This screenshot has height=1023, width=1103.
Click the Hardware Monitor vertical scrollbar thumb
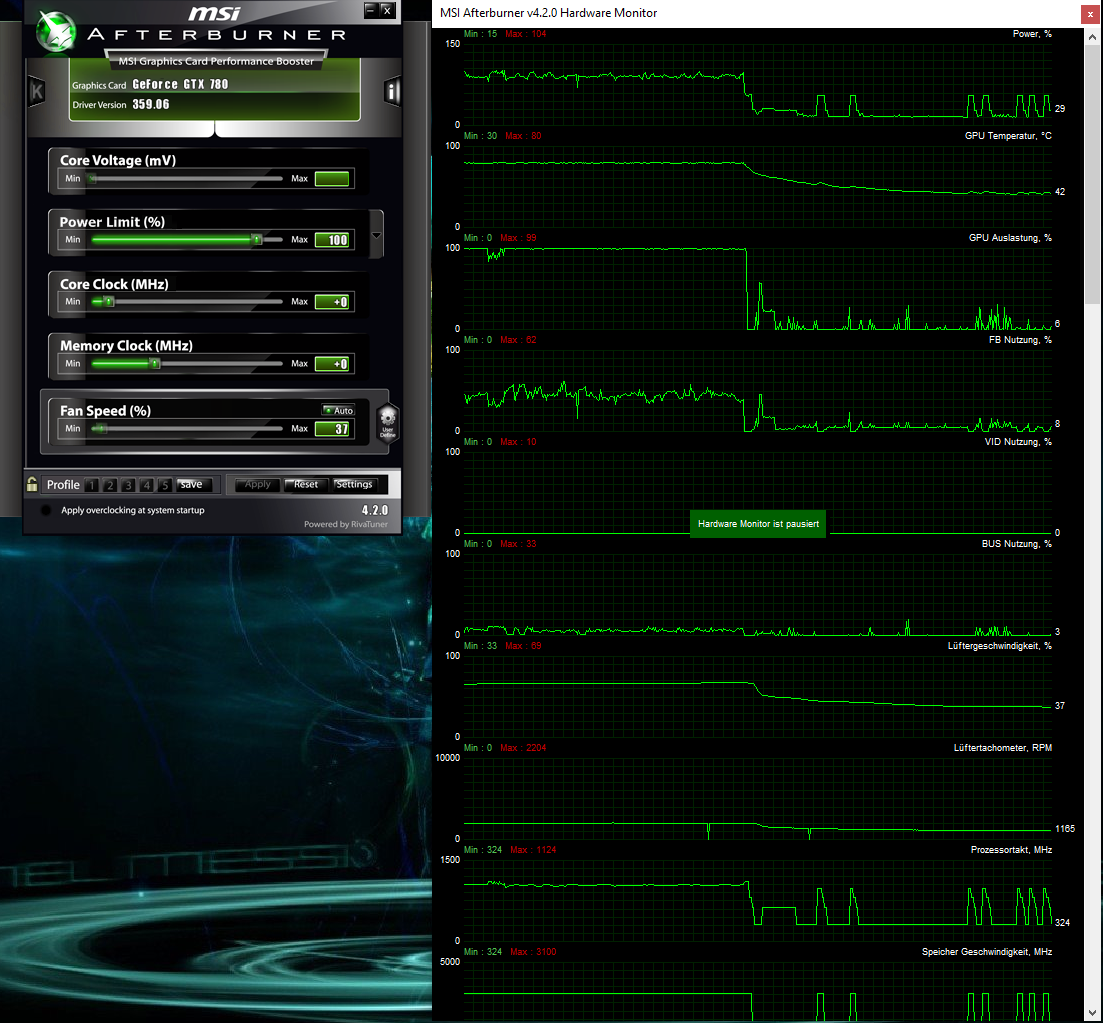[1092, 174]
